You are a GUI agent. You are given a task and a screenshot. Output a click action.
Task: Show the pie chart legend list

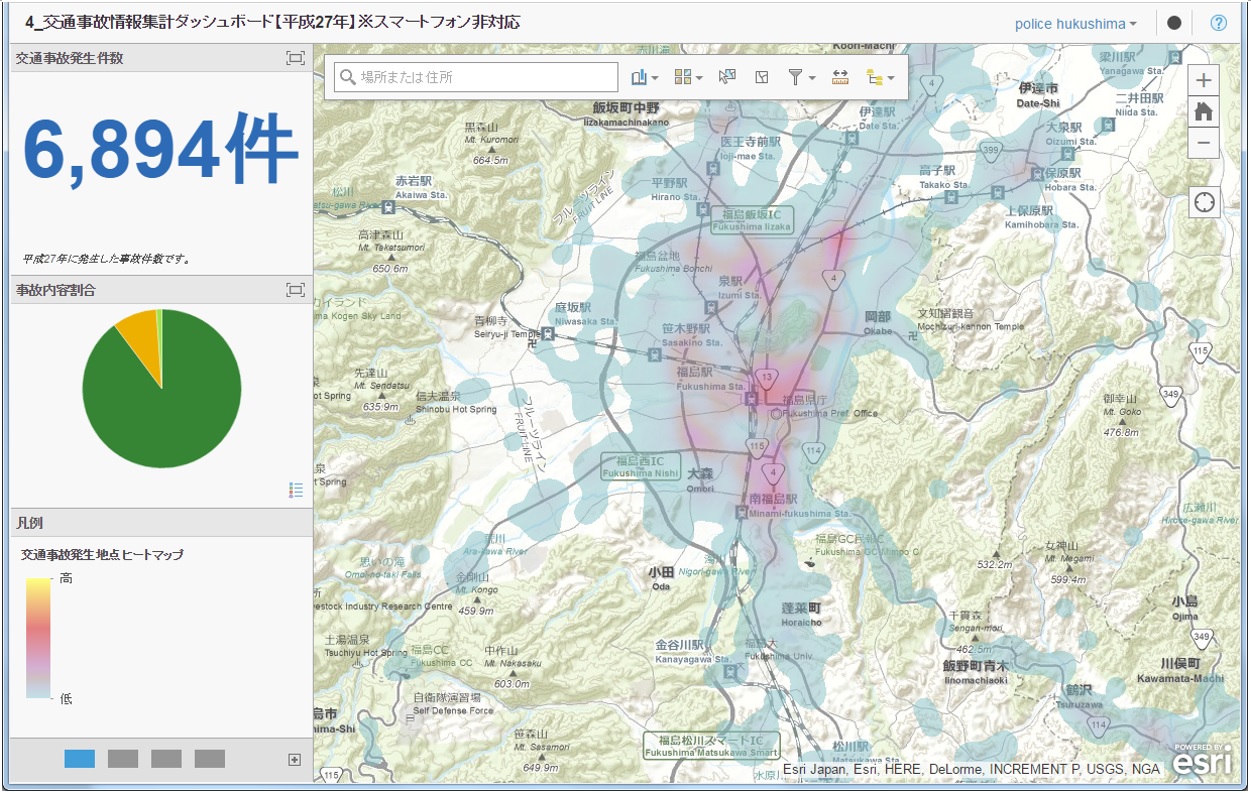coord(295,490)
